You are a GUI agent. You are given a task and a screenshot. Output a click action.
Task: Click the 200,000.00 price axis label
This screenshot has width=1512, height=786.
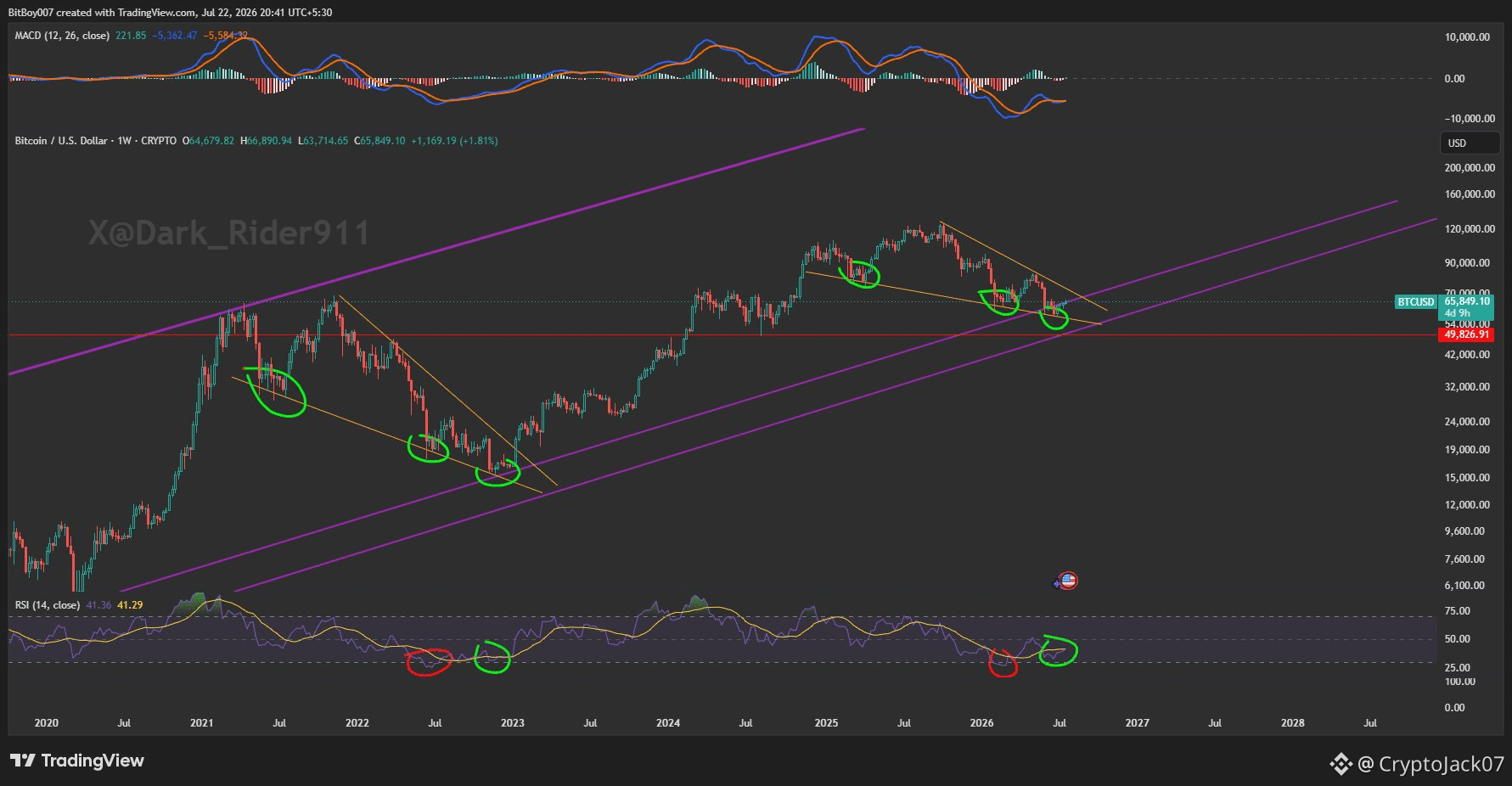click(x=1469, y=168)
